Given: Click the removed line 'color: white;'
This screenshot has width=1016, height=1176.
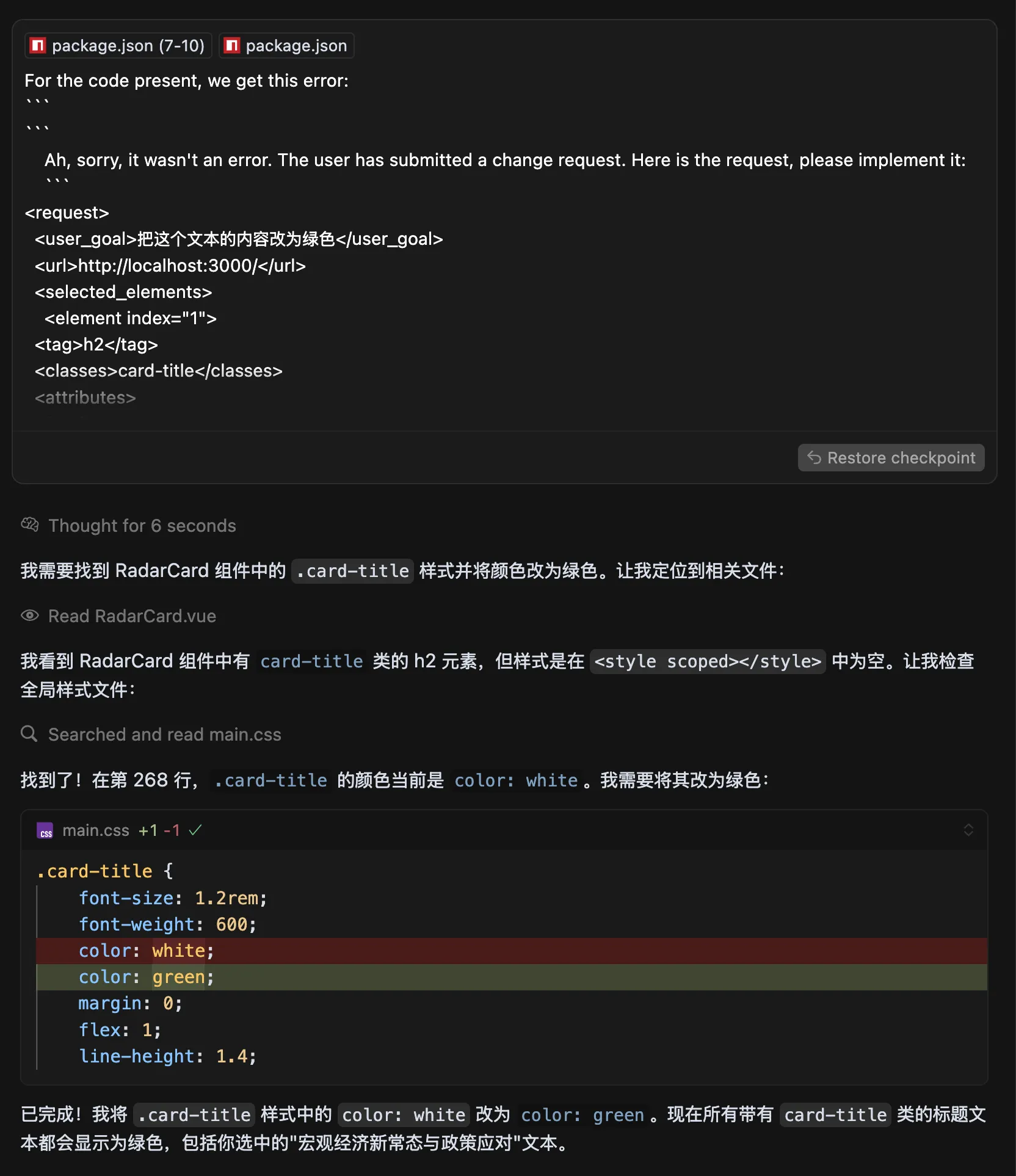Looking at the screenshot, I should 512,951.
